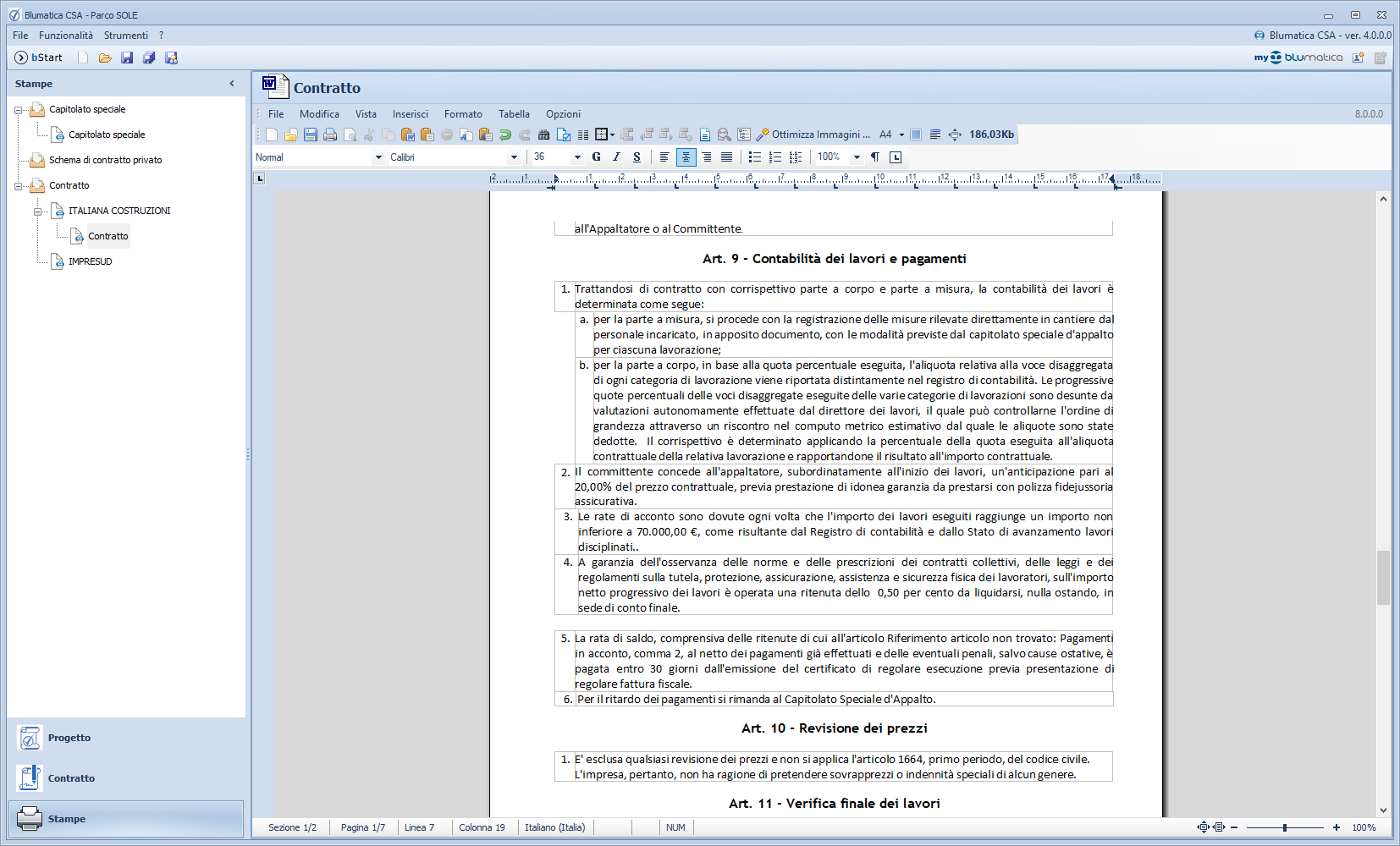
Task: Open the Funzionalità menu
Action: (66, 36)
